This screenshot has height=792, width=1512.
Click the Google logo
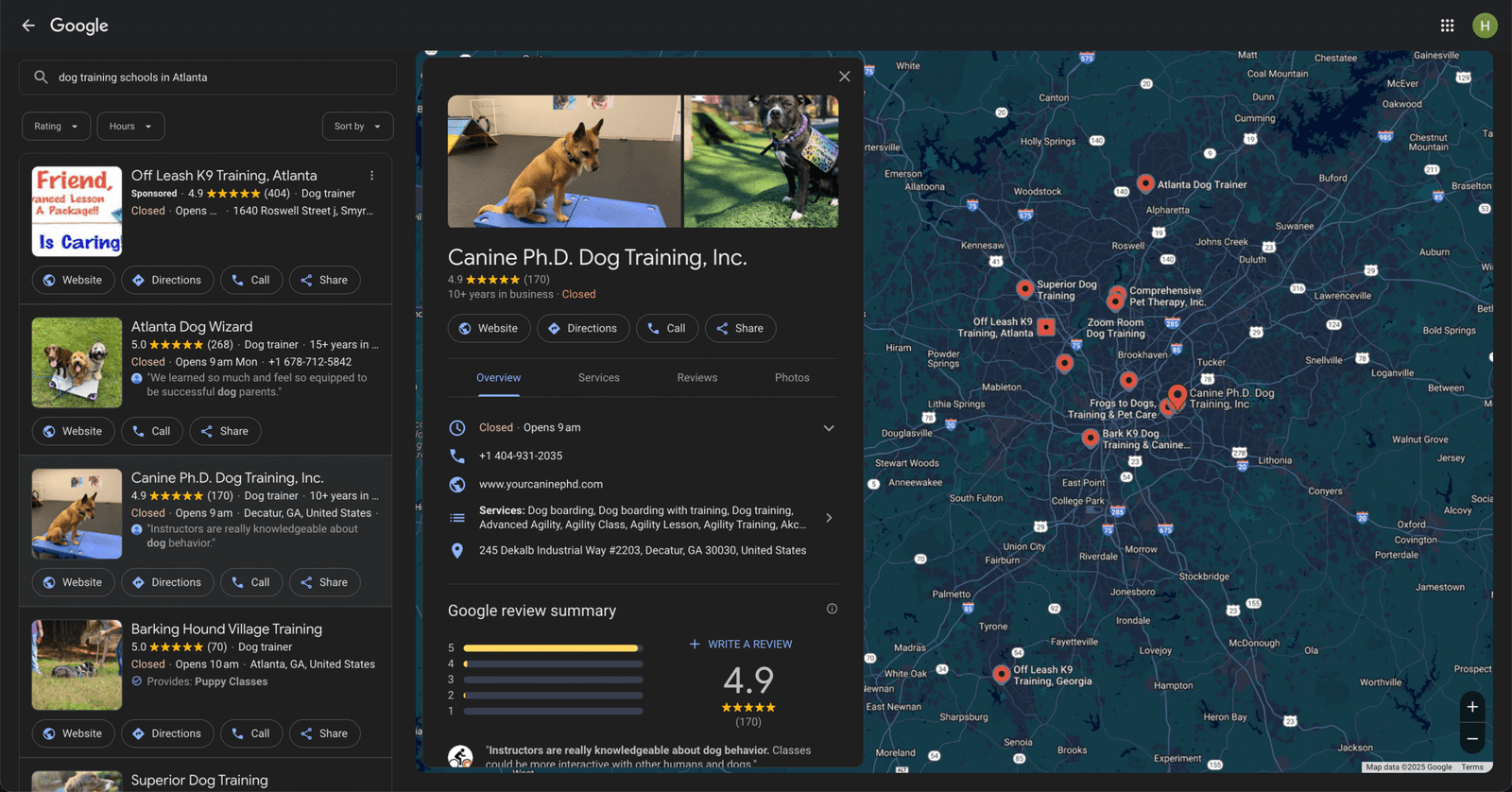click(79, 26)
